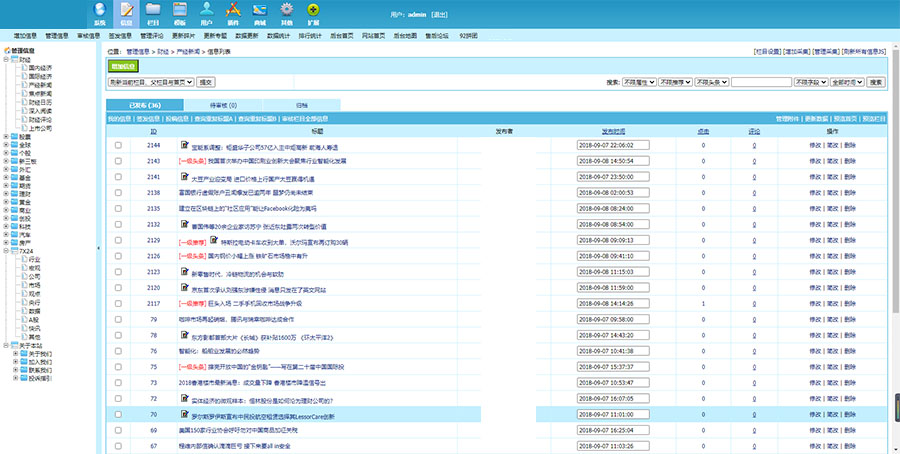Image resolution: width=900 pixels, height=454 pixels.
Task: Tick the checkbox for row ID 67
Action: coord(118,445)
